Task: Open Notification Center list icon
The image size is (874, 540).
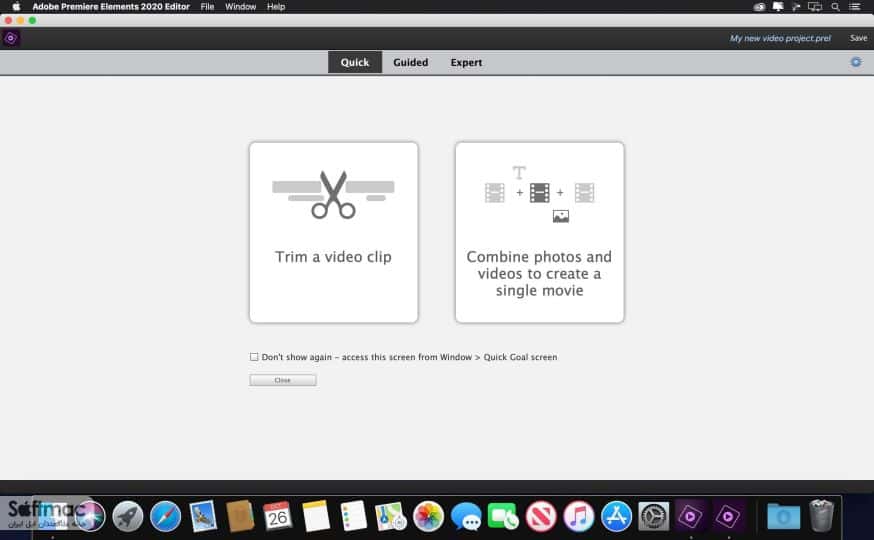Action: click(x=854, y=7)
